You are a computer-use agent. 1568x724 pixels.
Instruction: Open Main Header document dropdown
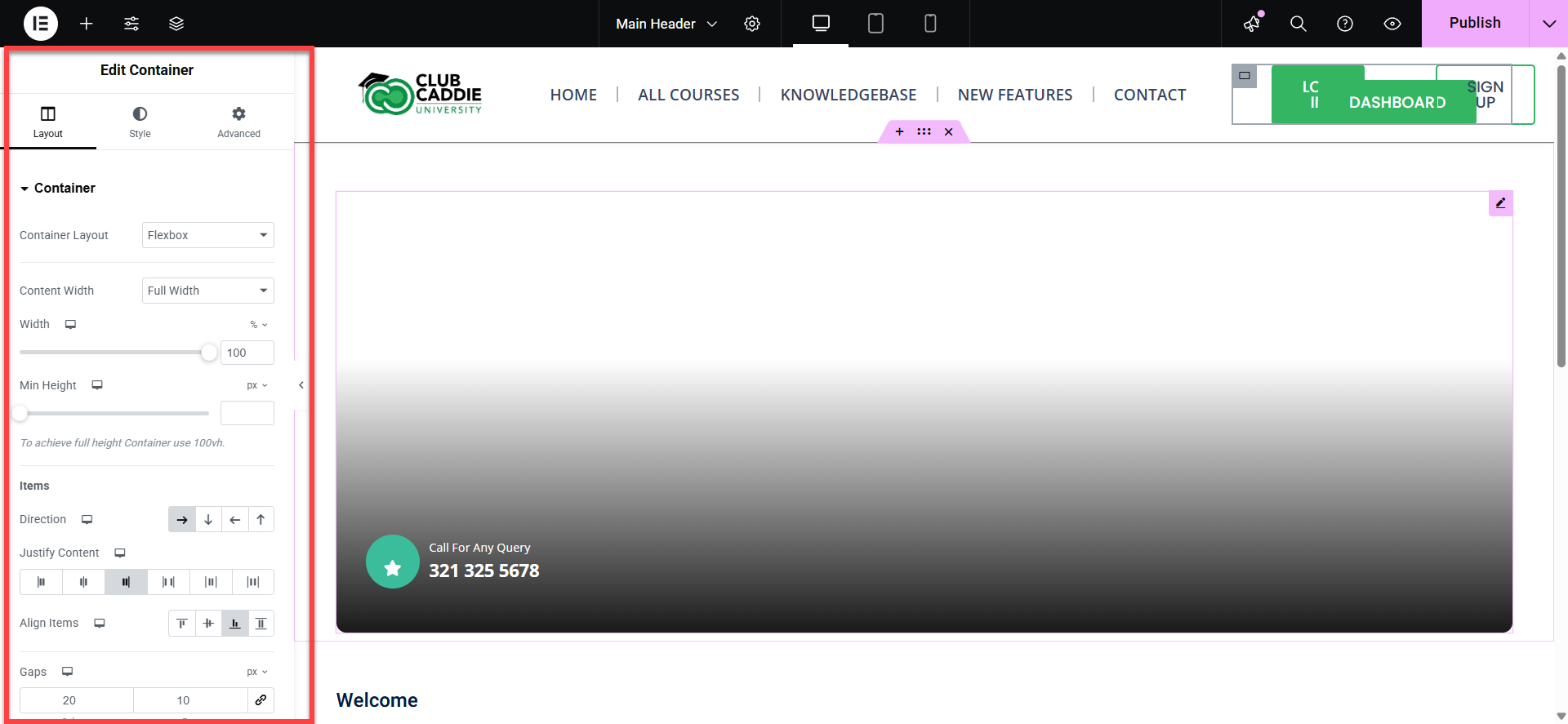point(666,24)
